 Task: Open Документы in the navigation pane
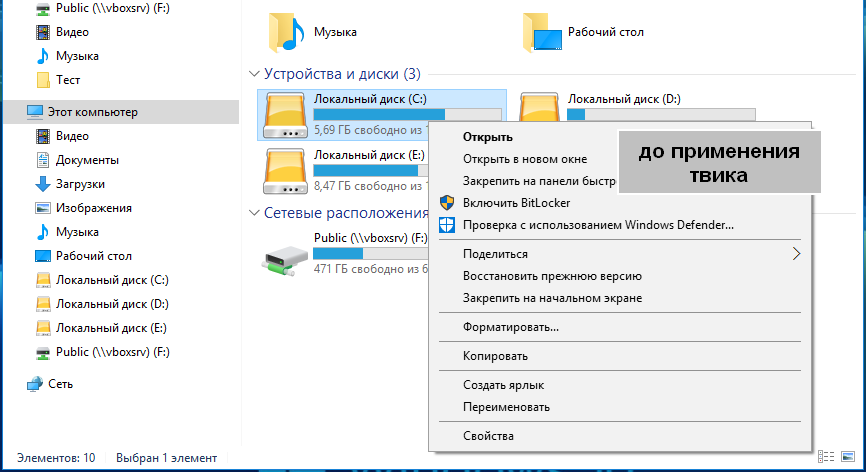pos(87,160)
